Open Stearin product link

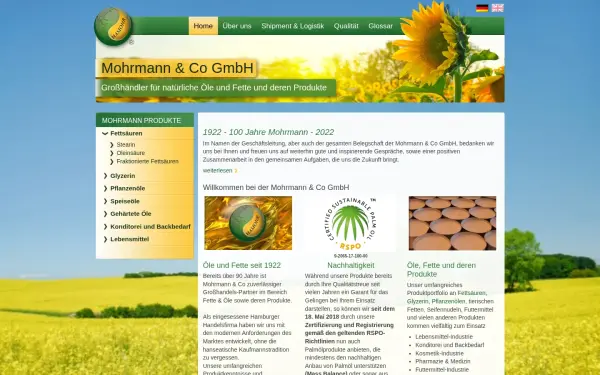coord(126,145)
